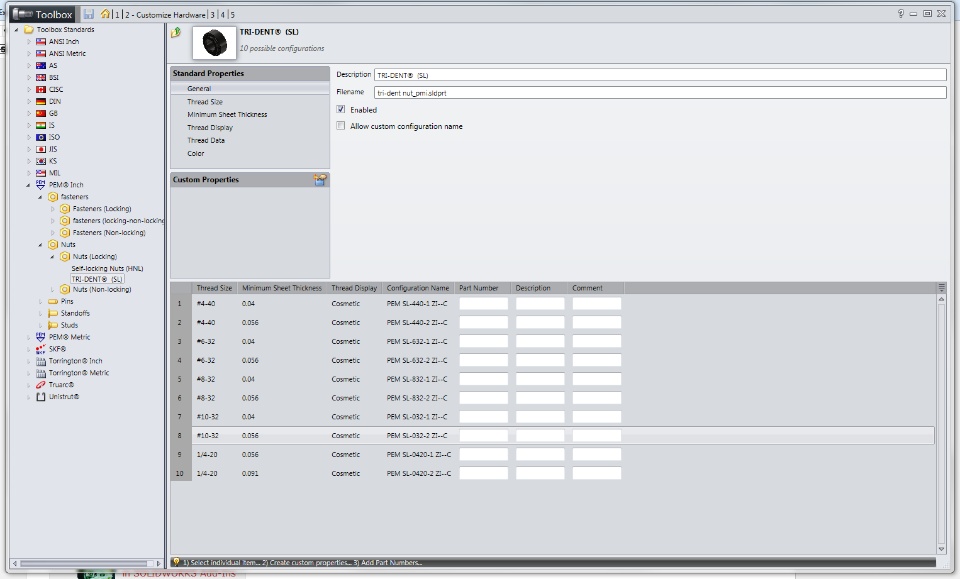Collapse the Nuts folder
This screenshot has width=960, height=579.
pyautogui.click(x=40, y=245)
